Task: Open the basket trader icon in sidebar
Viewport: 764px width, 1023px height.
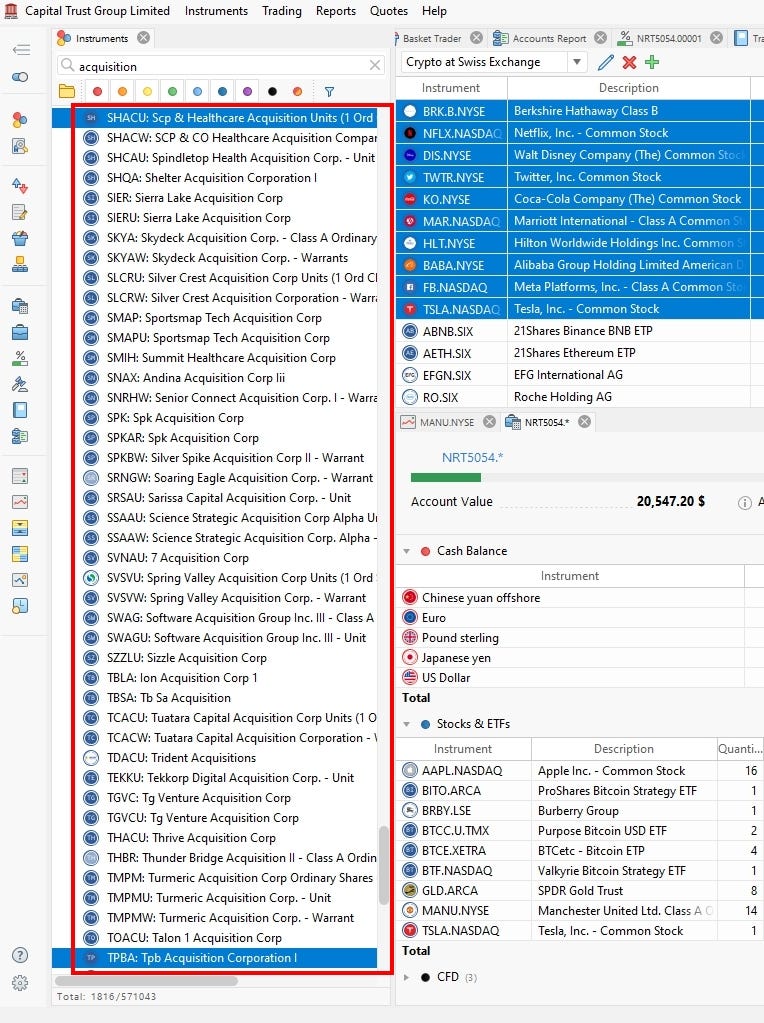Action: point(20,238)
